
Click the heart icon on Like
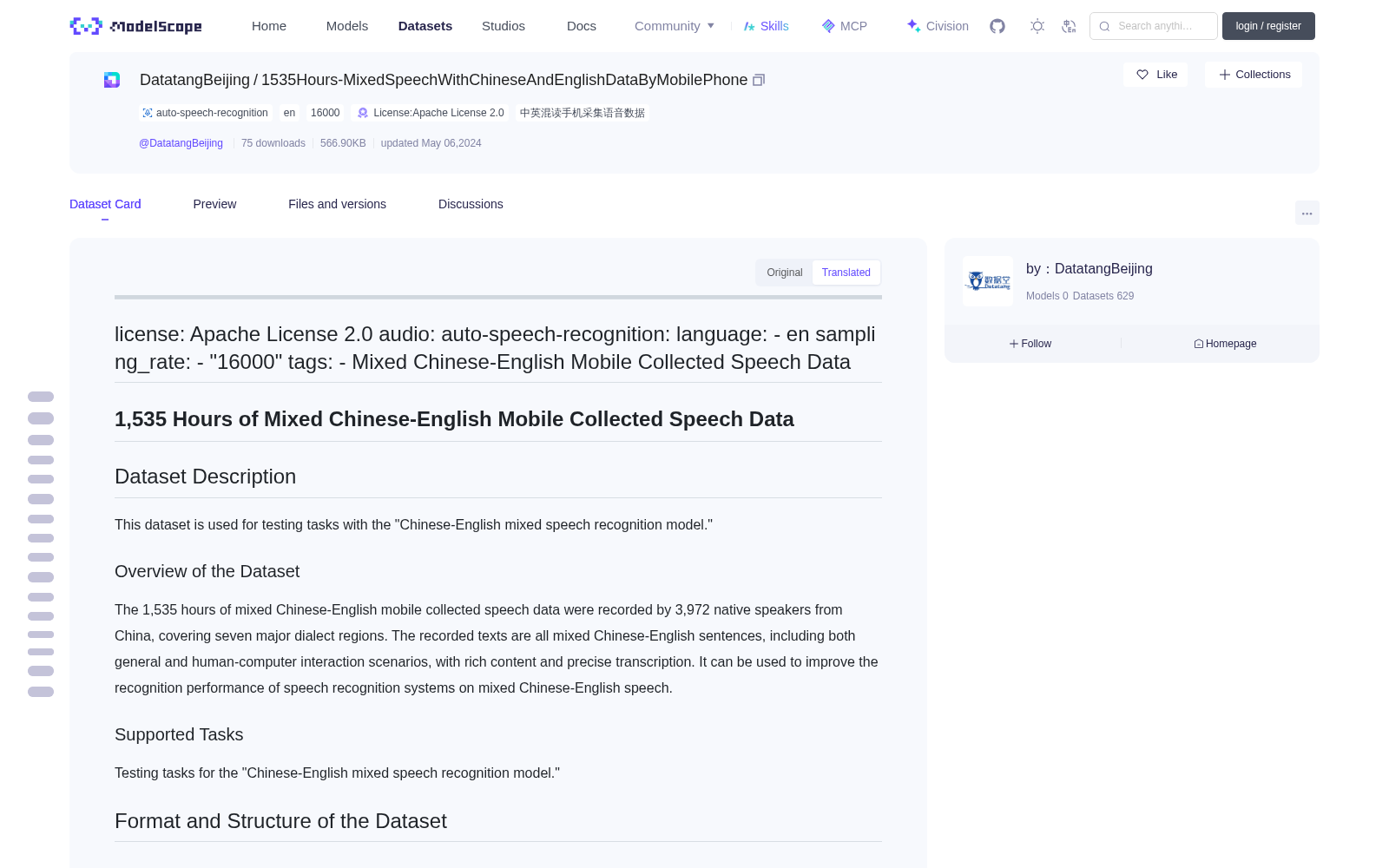[1142, 75]
